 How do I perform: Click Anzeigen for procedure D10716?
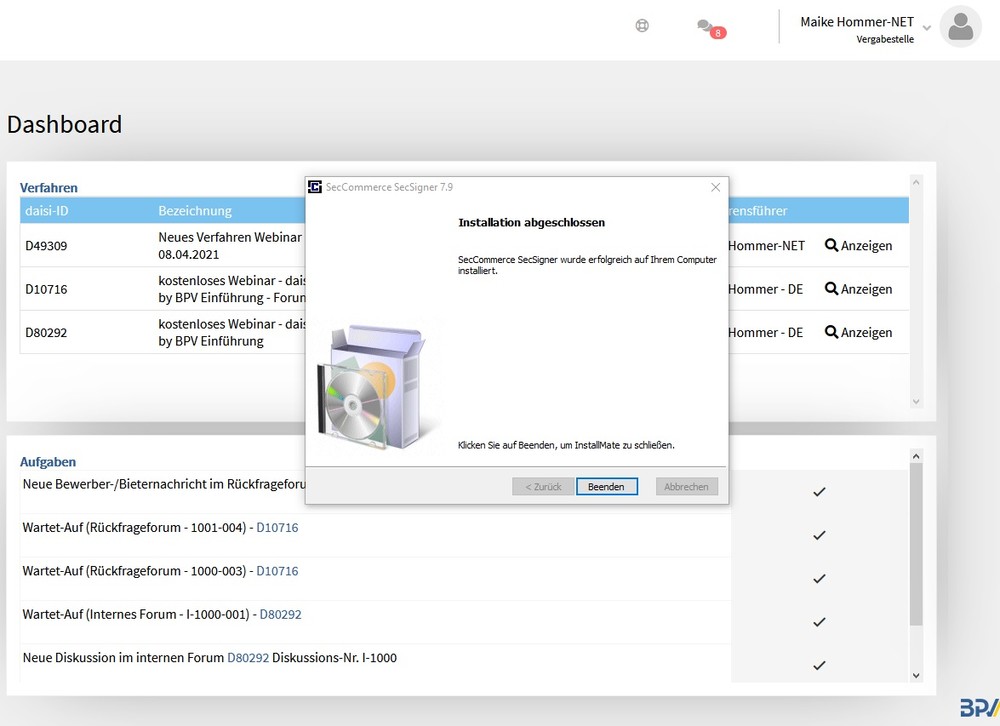click(x=858, y=289)
